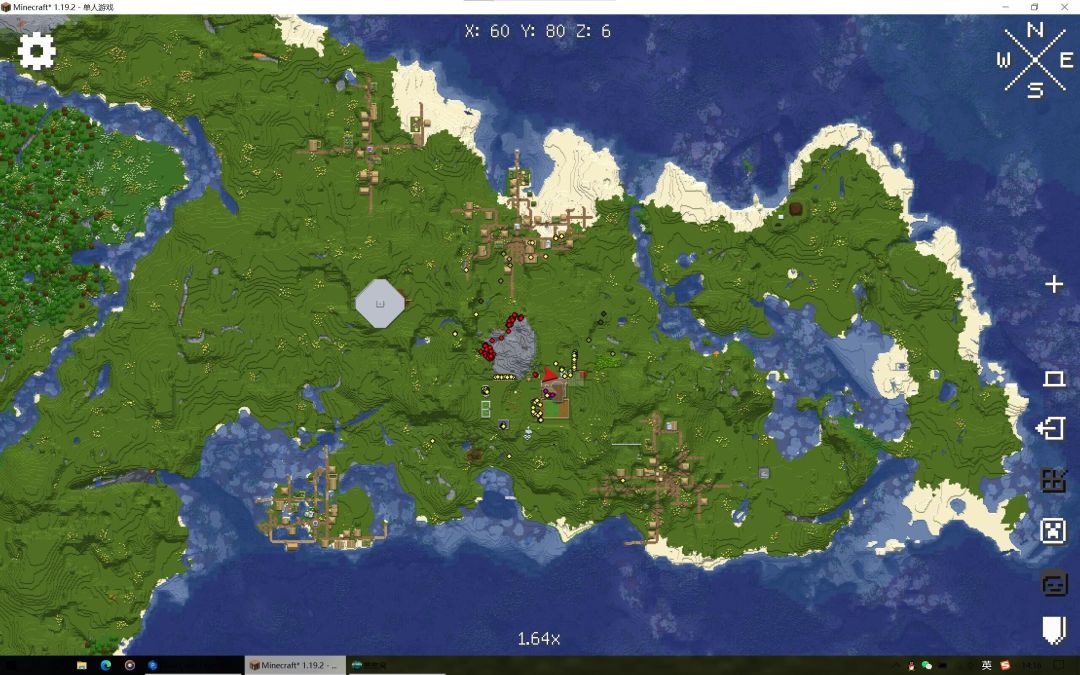Click the grid-with-checkmark icon on right sidebar

[x=1053, y=480]
